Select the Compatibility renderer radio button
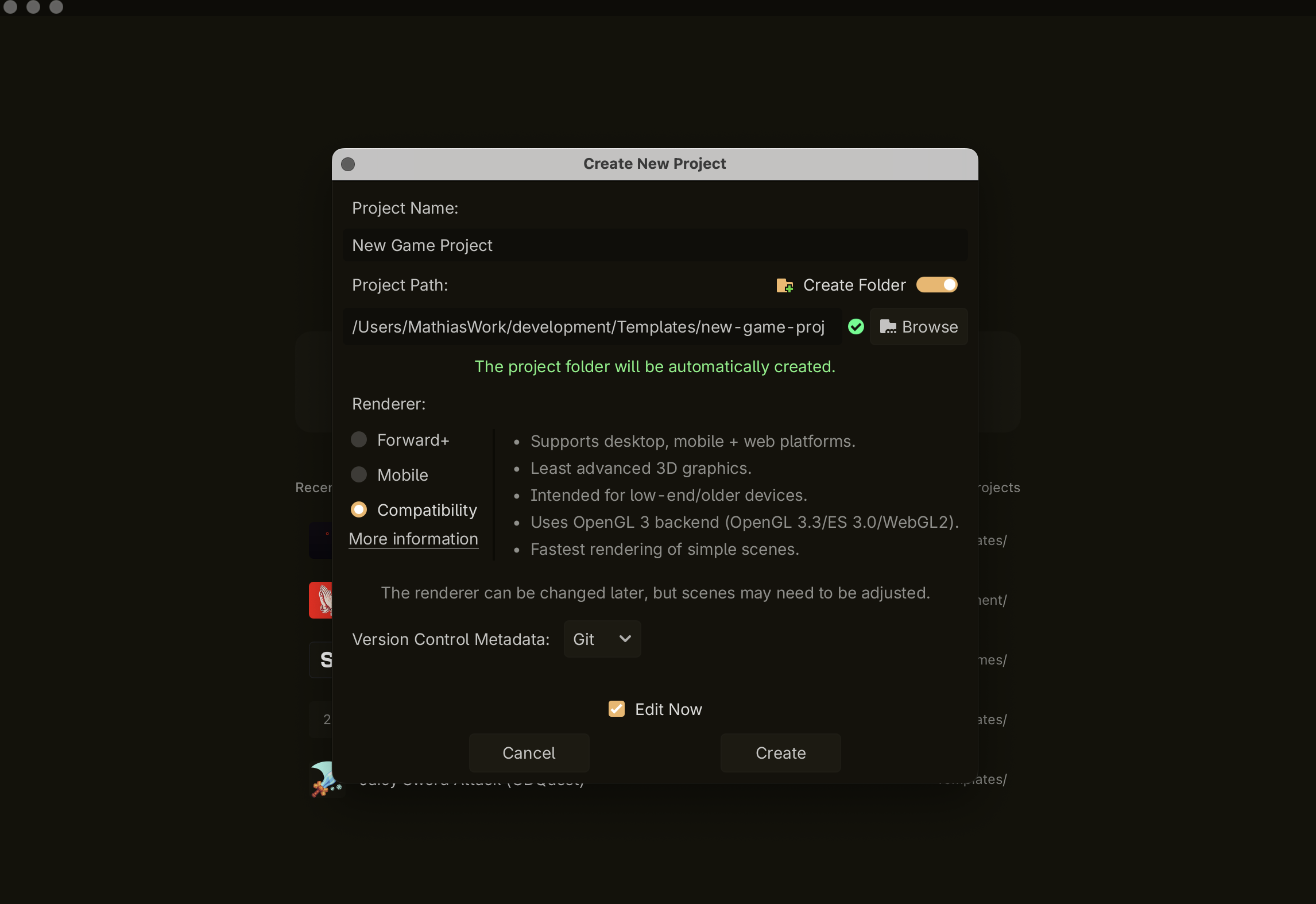This screenshot has height=904, width=1316. [359, 509]
